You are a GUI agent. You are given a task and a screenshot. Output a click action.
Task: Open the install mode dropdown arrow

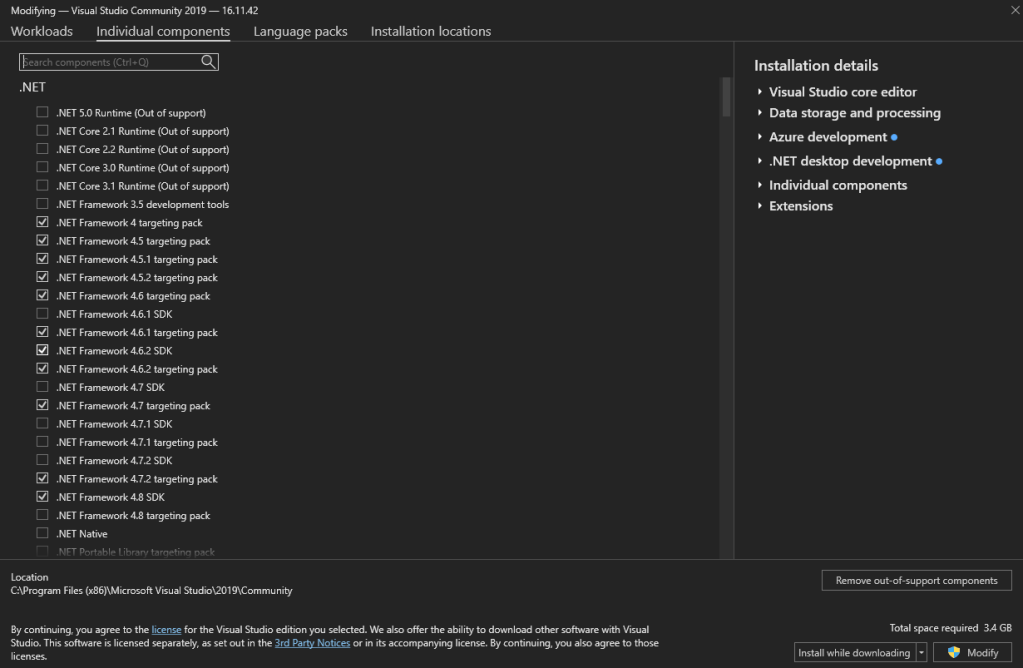[921, 652]
